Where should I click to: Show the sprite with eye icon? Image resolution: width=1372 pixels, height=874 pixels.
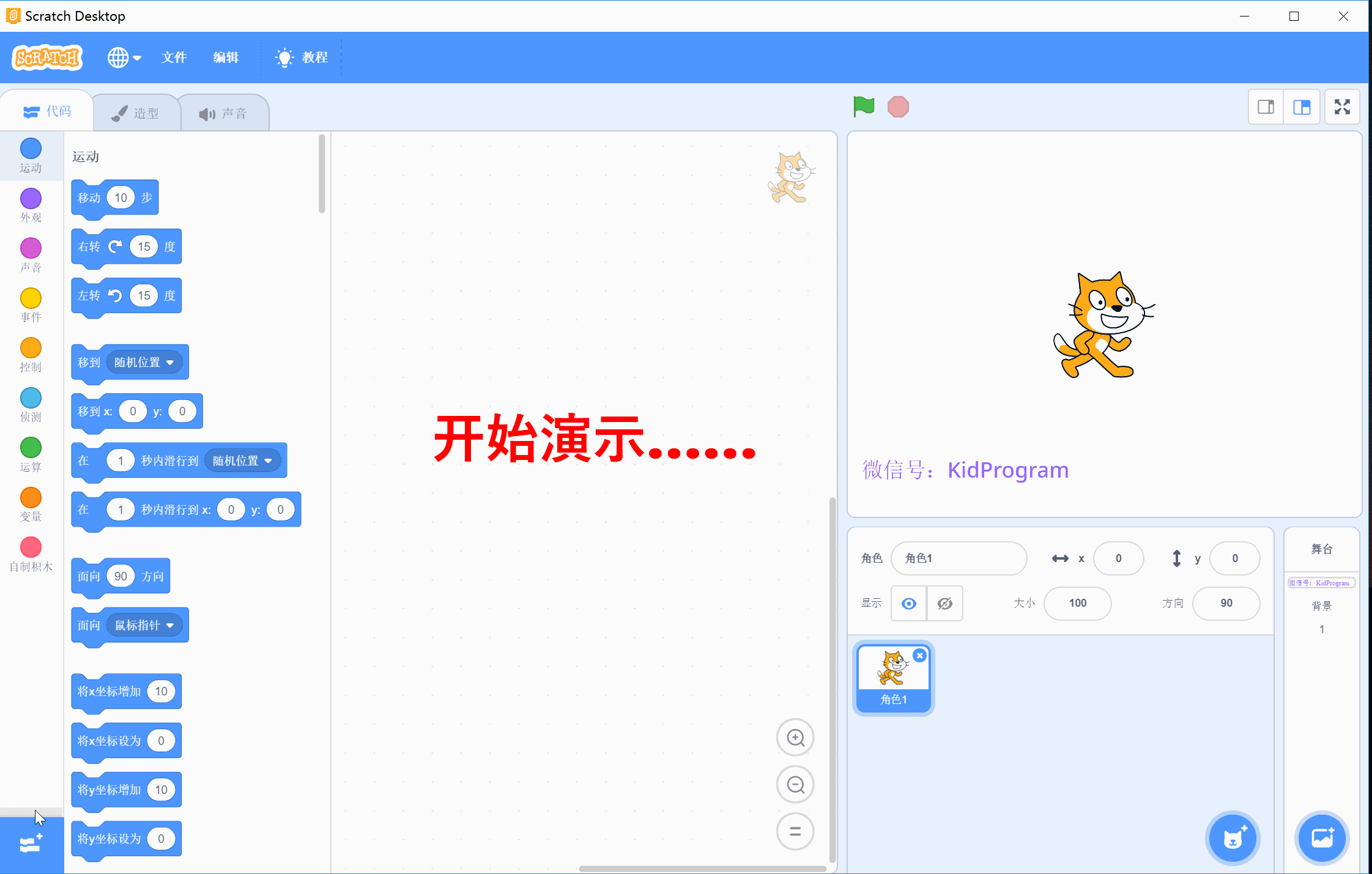click(909, 604)
